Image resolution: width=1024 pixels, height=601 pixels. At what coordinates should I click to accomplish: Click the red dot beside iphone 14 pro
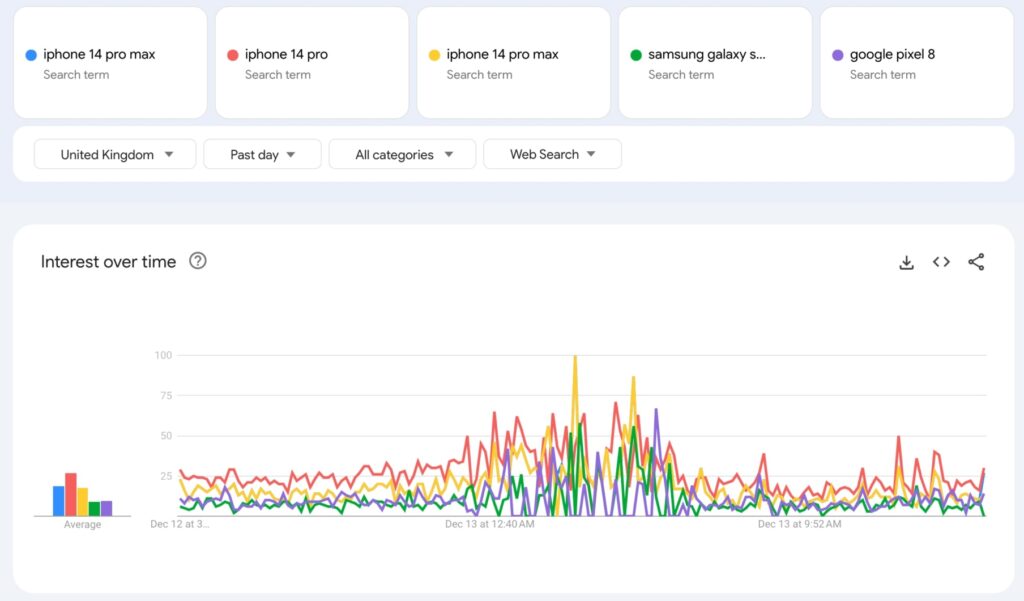232,55
